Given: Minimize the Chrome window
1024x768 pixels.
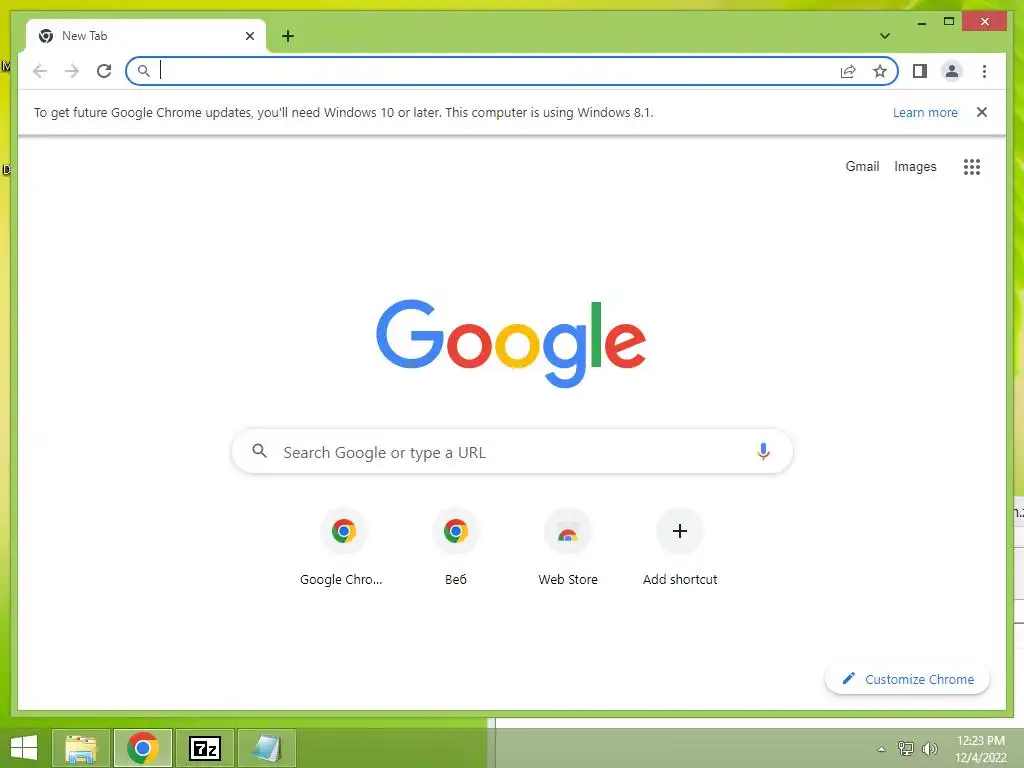Looking at the screenshot, I should pos(921,22).
